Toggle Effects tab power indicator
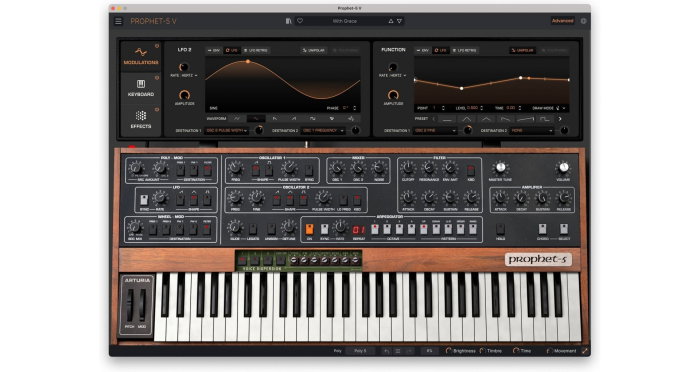 (x=157, y=109)
